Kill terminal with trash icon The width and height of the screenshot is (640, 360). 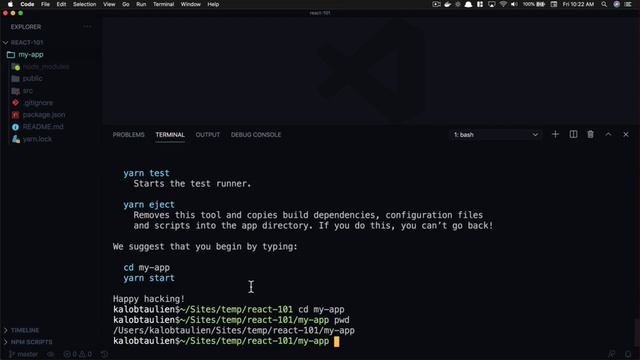590,134
